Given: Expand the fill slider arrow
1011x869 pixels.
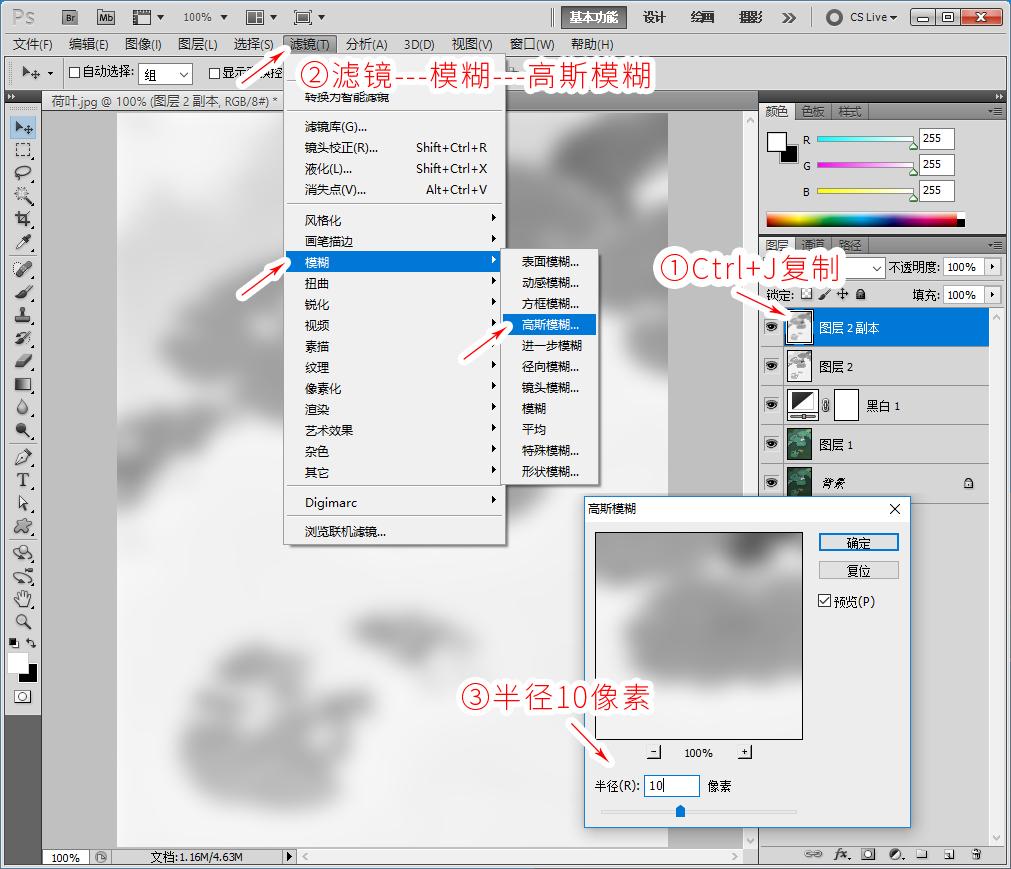Looking at the screenshot, I should click(992, 295).
